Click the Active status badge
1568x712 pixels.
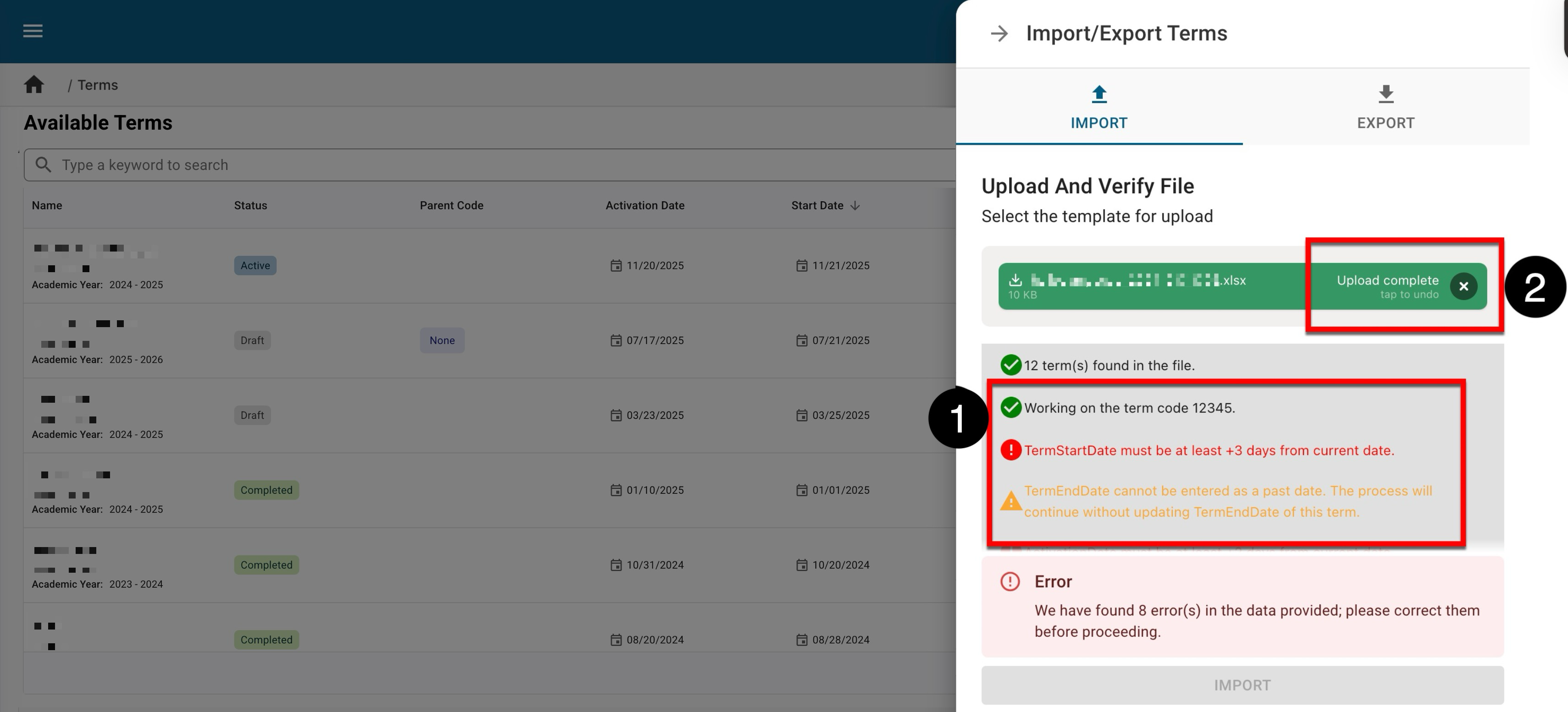click(x=255, y=266)
